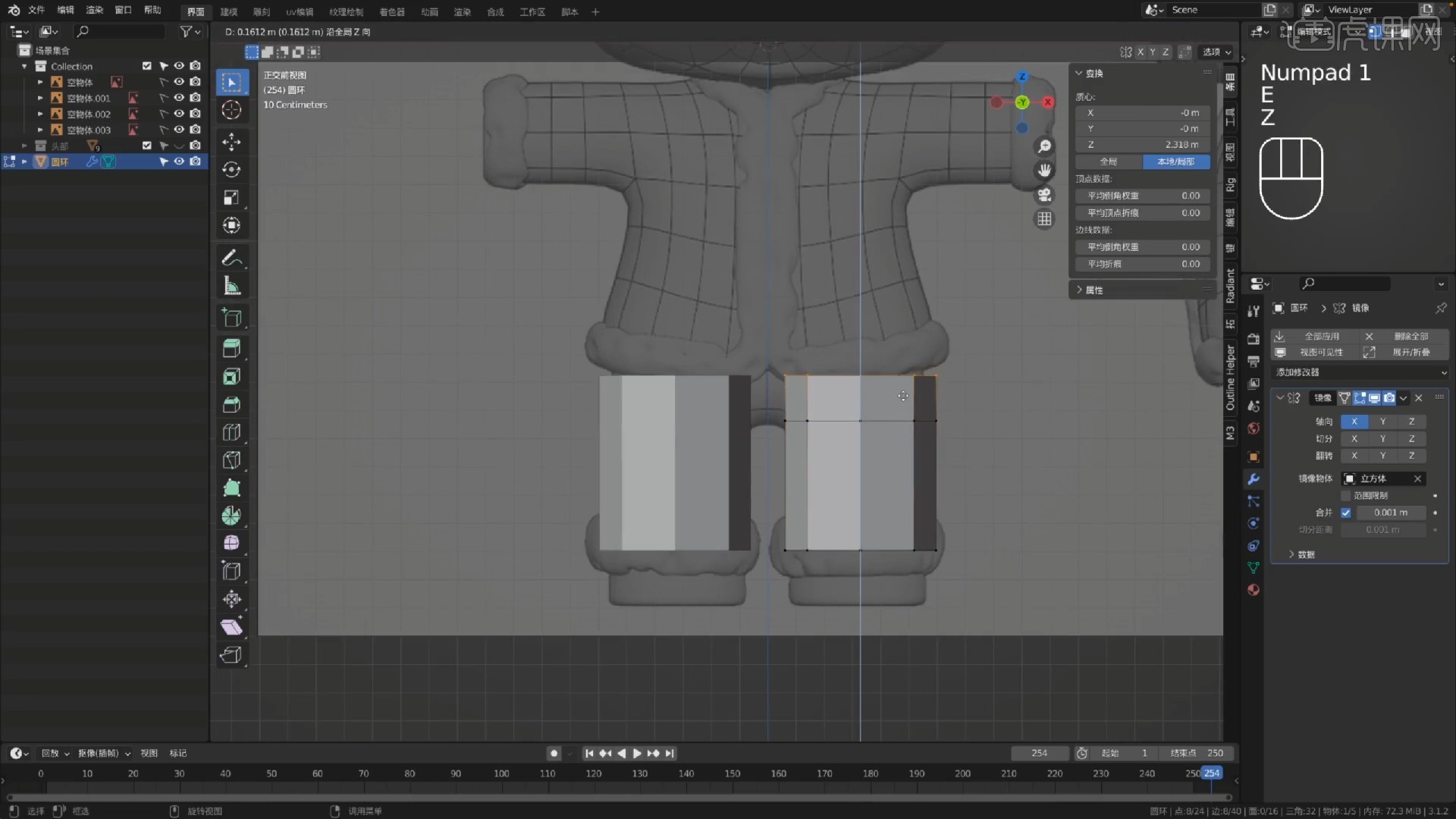Image resolution: width=1456 pixels, height=819 pixels.
Task: Click the zoom magnifier viewport gizmo
Action: 1044,146
